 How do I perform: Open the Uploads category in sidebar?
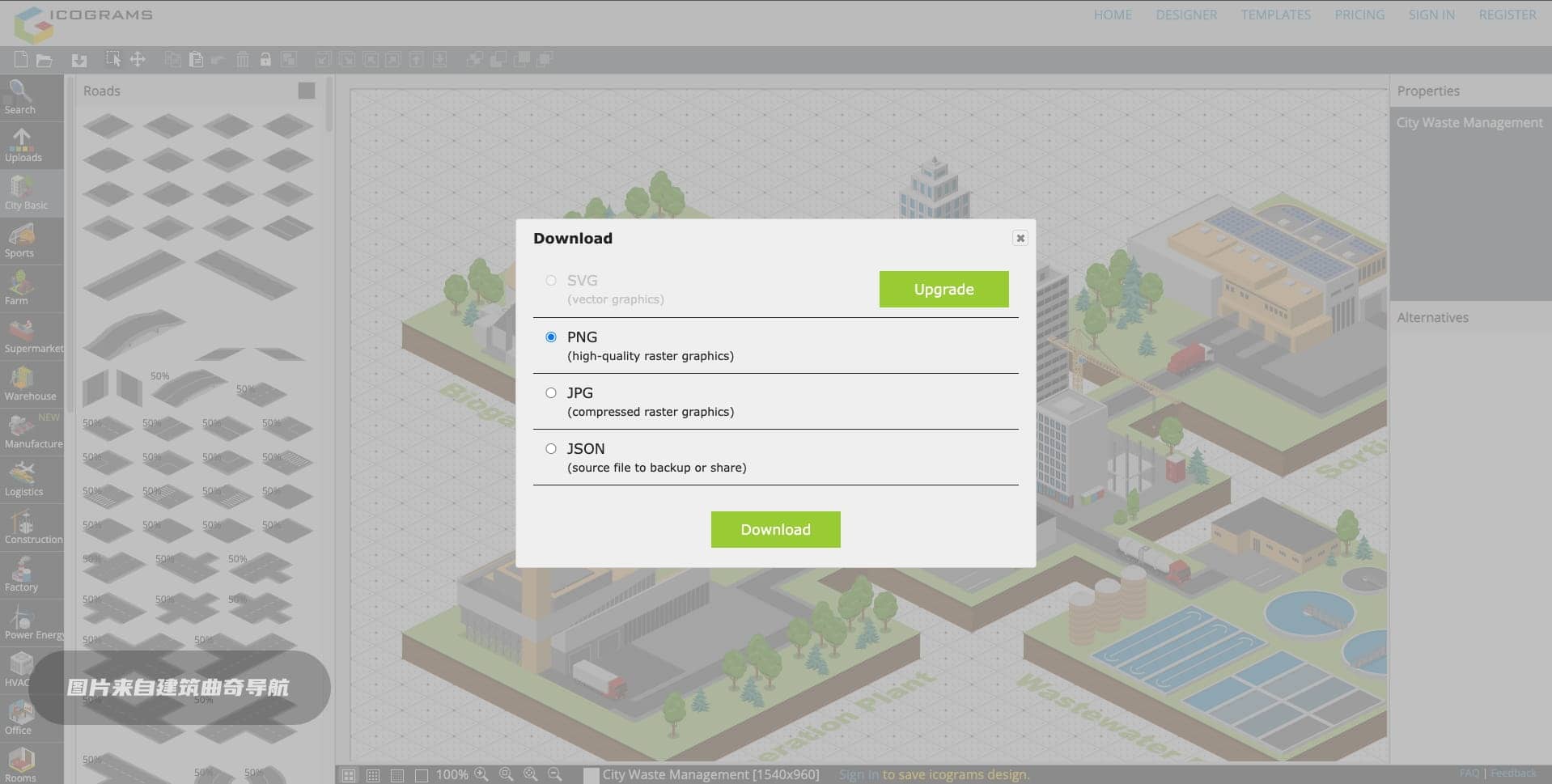tap(23, 145)
